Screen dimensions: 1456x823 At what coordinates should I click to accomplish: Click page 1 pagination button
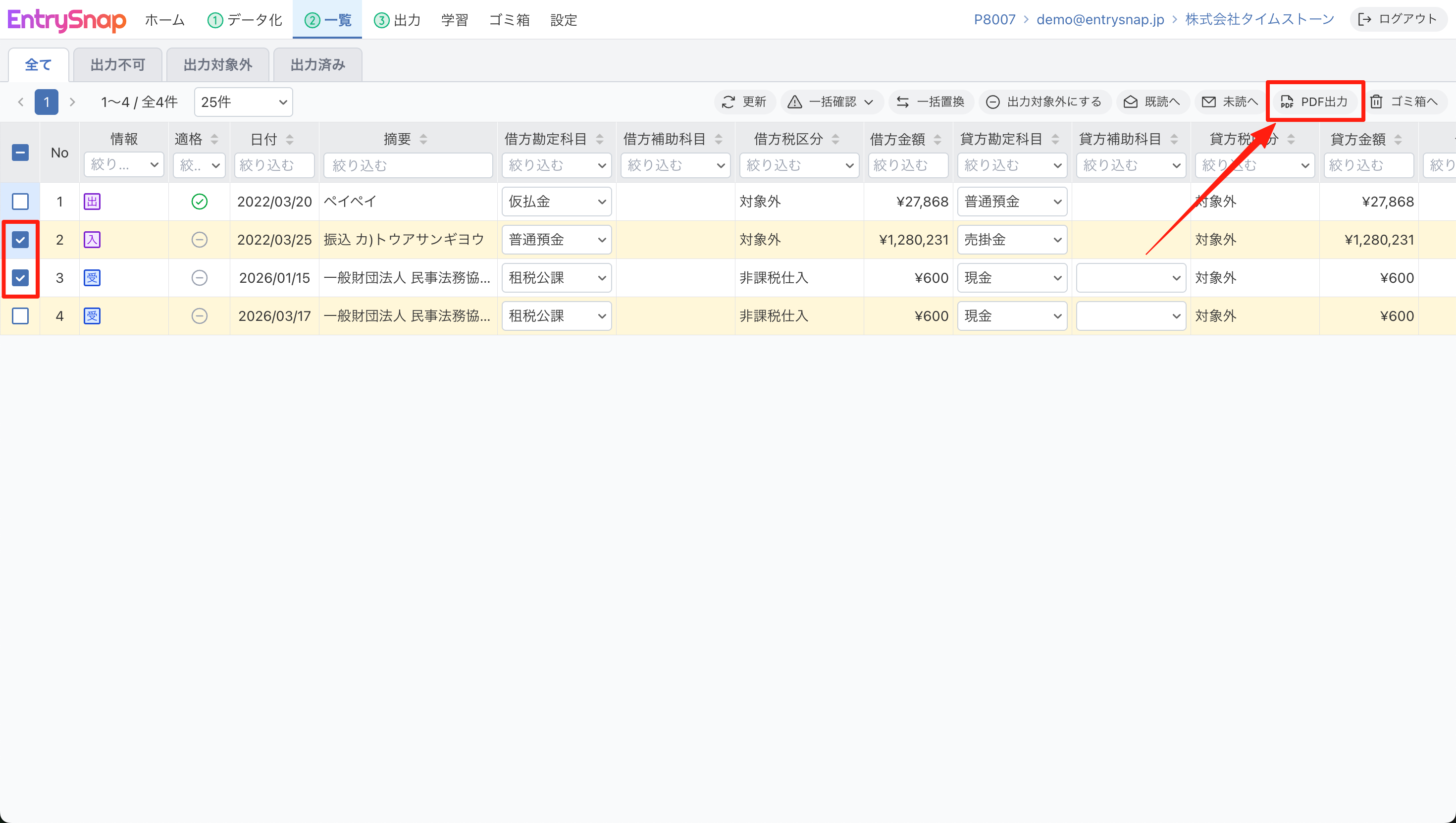click(47, 102)
